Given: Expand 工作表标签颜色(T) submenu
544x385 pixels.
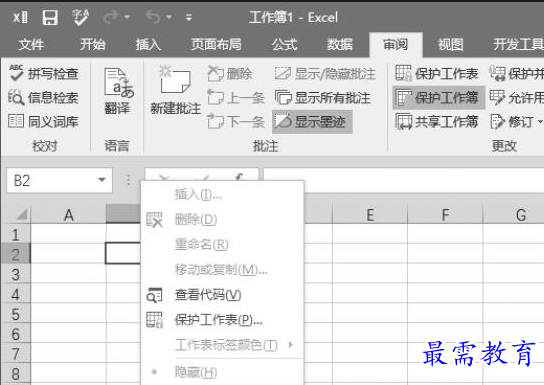Looking at the screenshot, I should click(x=222, y=345).
